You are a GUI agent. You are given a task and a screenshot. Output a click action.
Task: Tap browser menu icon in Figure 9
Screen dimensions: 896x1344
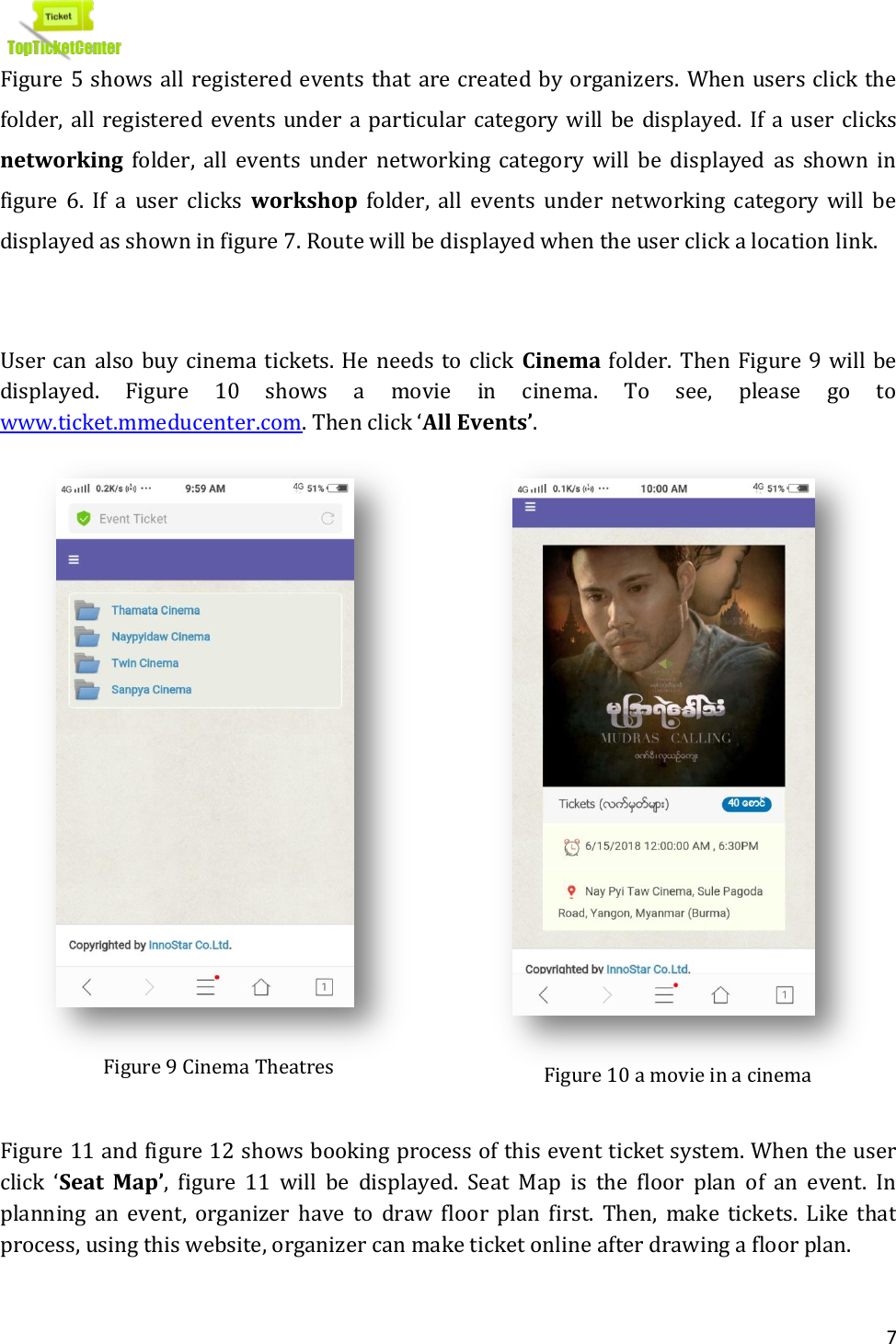pyautogui.click(x=206, y=987)
